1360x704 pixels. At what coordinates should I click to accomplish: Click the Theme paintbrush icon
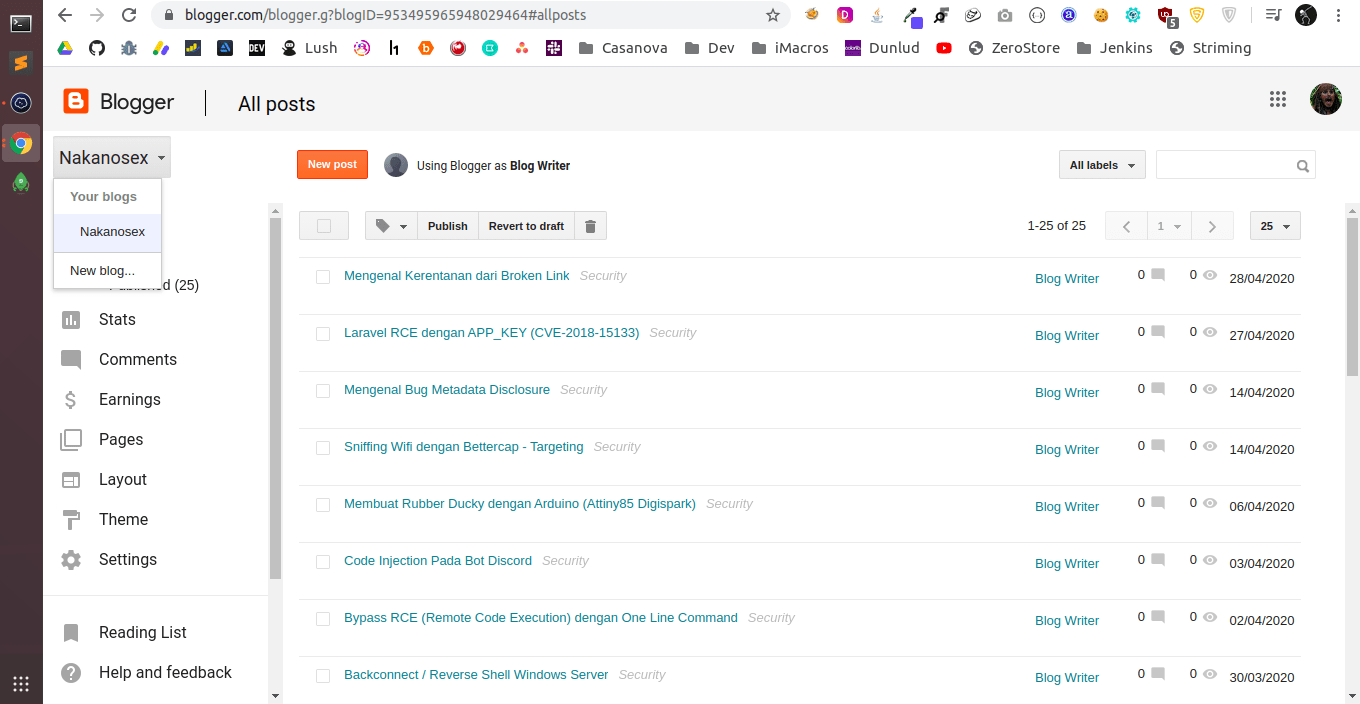70,519
